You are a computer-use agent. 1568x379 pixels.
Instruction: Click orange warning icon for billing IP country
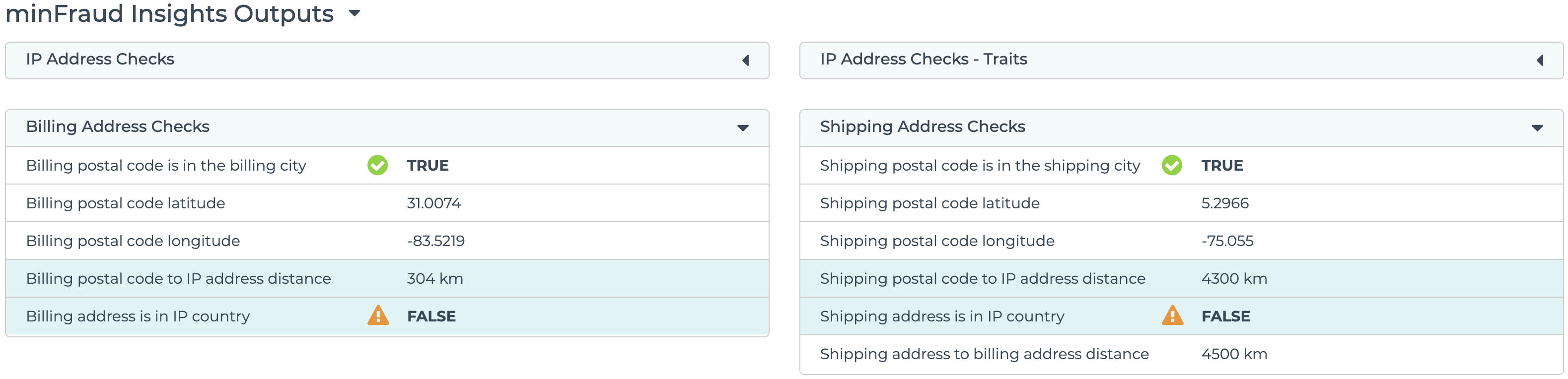click(378, 316)
